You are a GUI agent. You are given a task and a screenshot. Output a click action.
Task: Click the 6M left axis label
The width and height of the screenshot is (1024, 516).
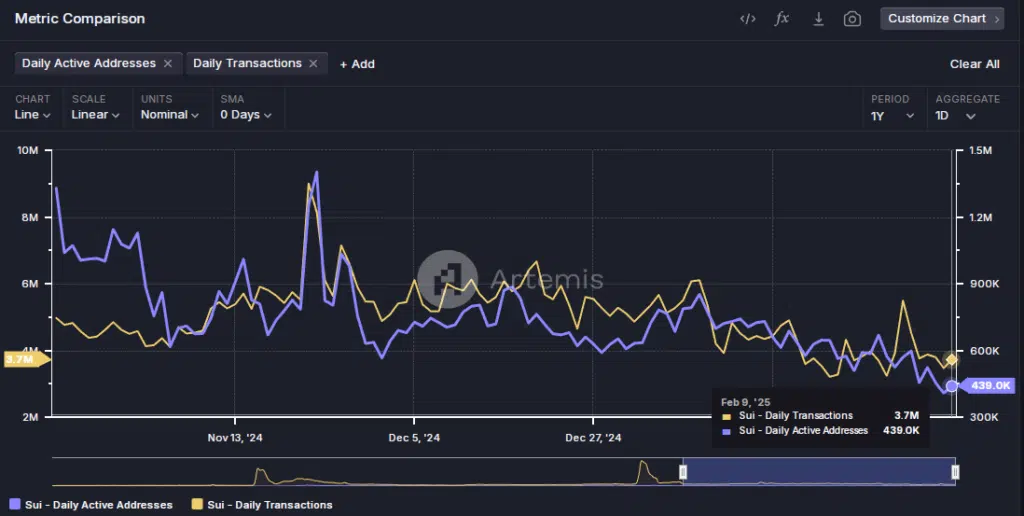30,284
